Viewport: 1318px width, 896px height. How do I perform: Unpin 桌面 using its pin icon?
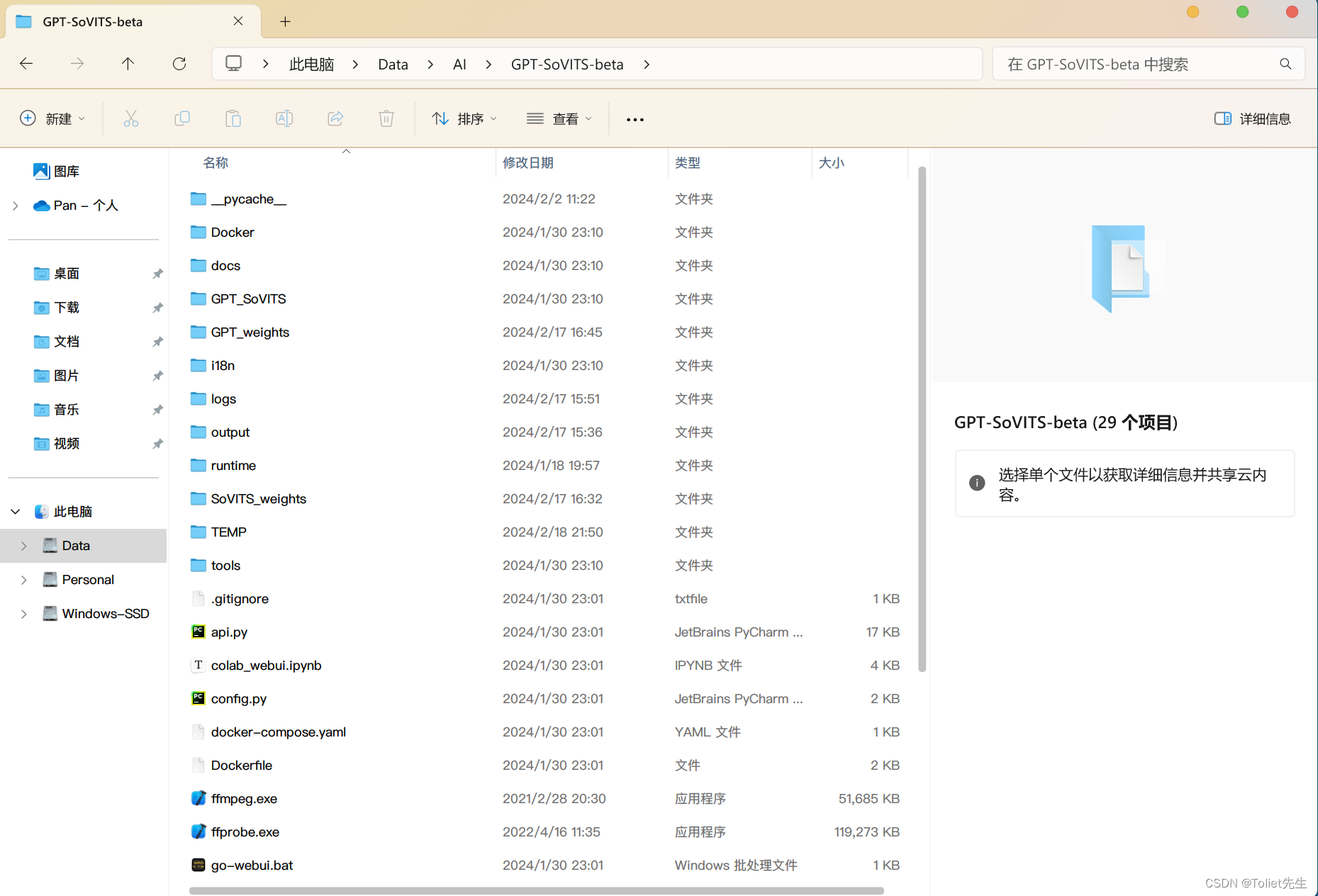[157, 274]
